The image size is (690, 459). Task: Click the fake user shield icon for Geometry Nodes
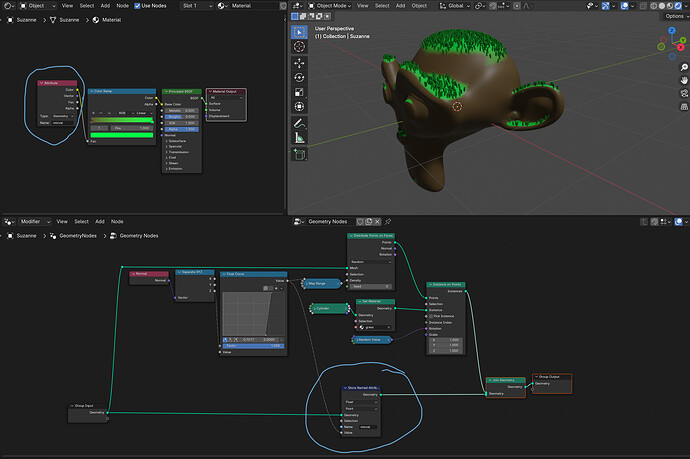(x=360, y=222)
